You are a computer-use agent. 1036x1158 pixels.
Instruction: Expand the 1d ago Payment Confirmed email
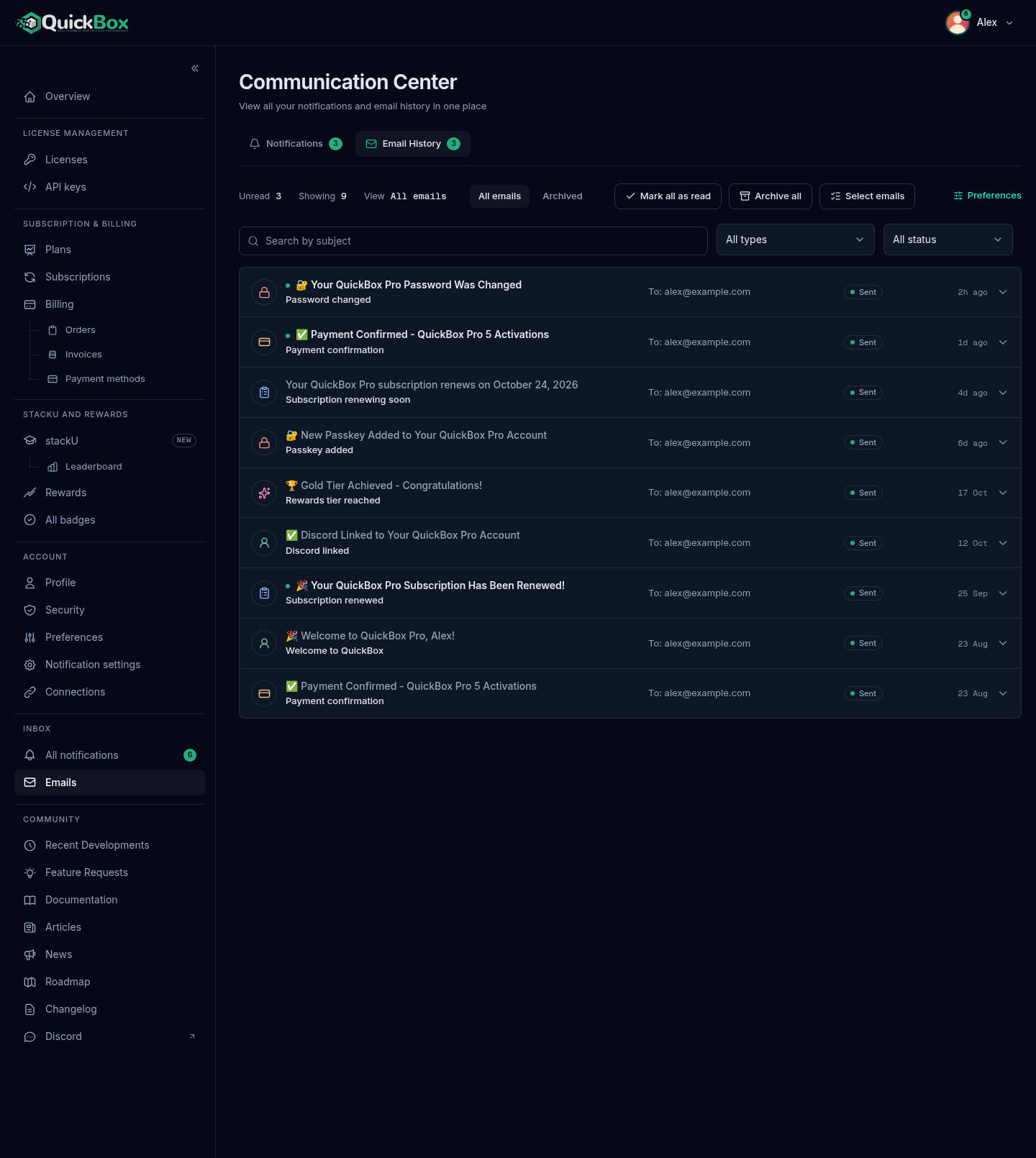[x=1003, y=342]
